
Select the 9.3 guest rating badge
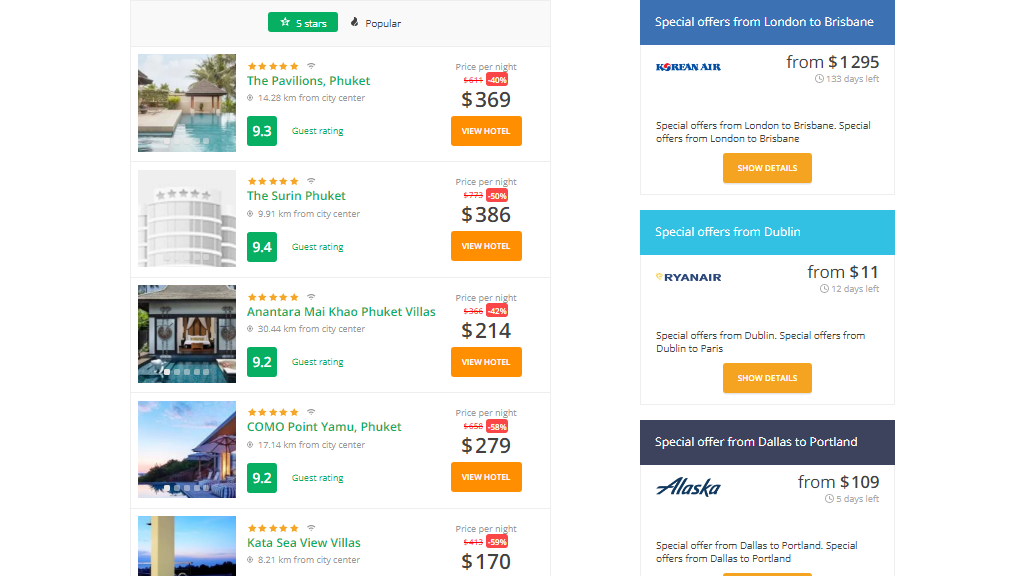tap(261, 130)
